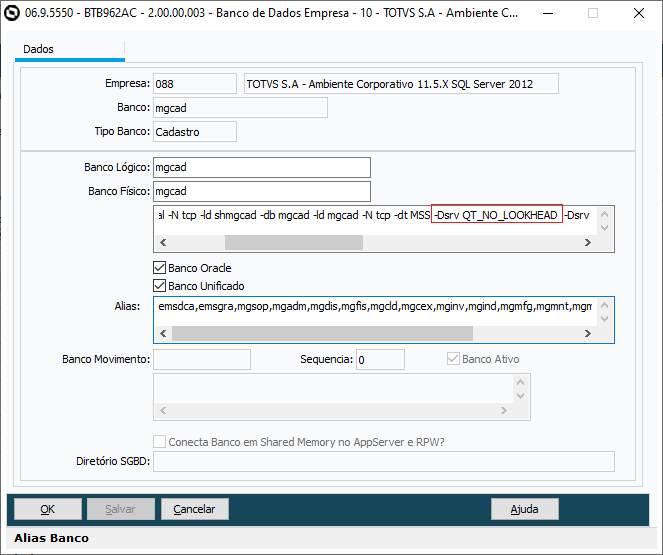Click the Sequencia field

pos(380,359)
